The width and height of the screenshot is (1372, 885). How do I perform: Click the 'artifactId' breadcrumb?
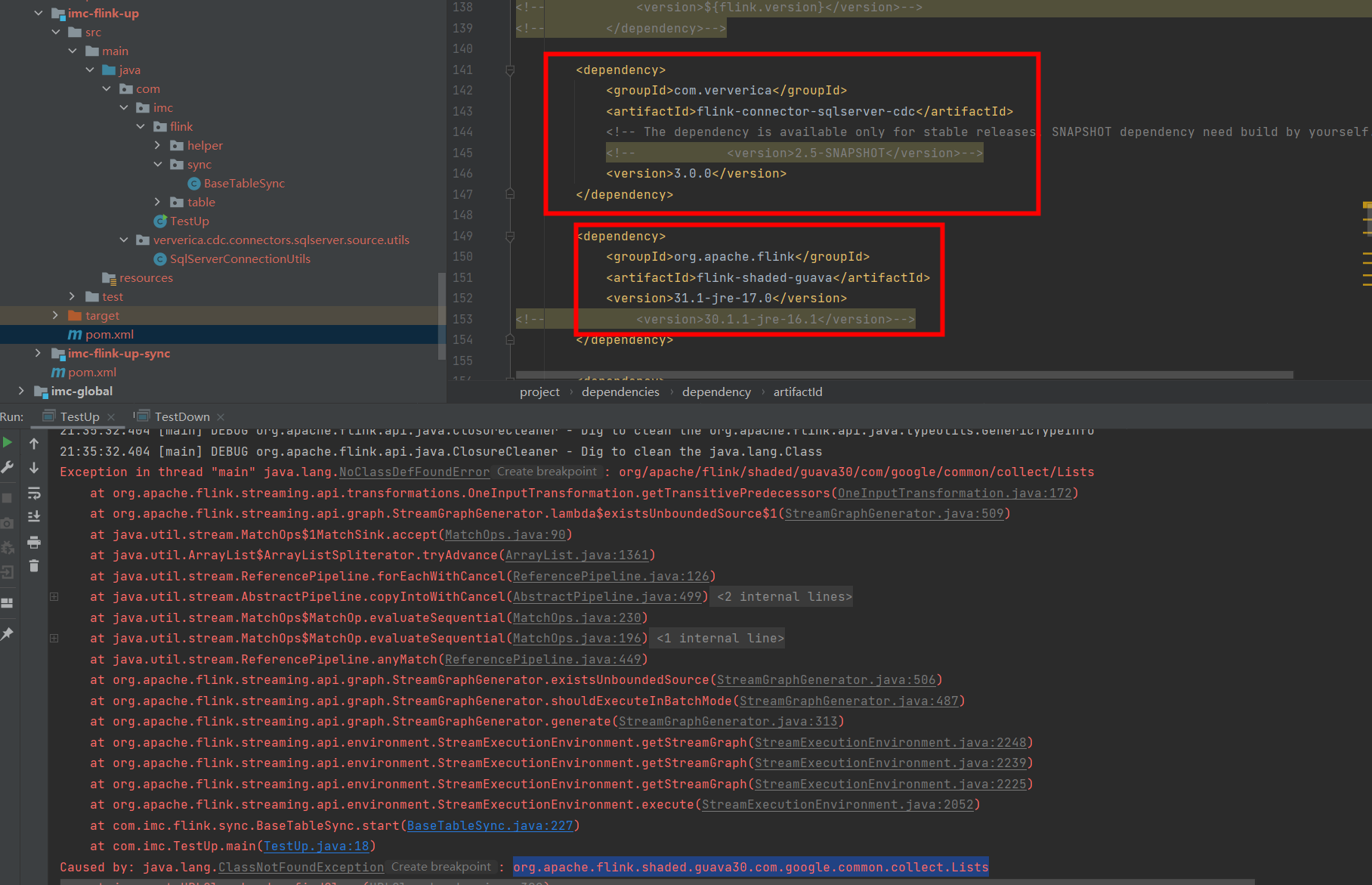point(798,391)
